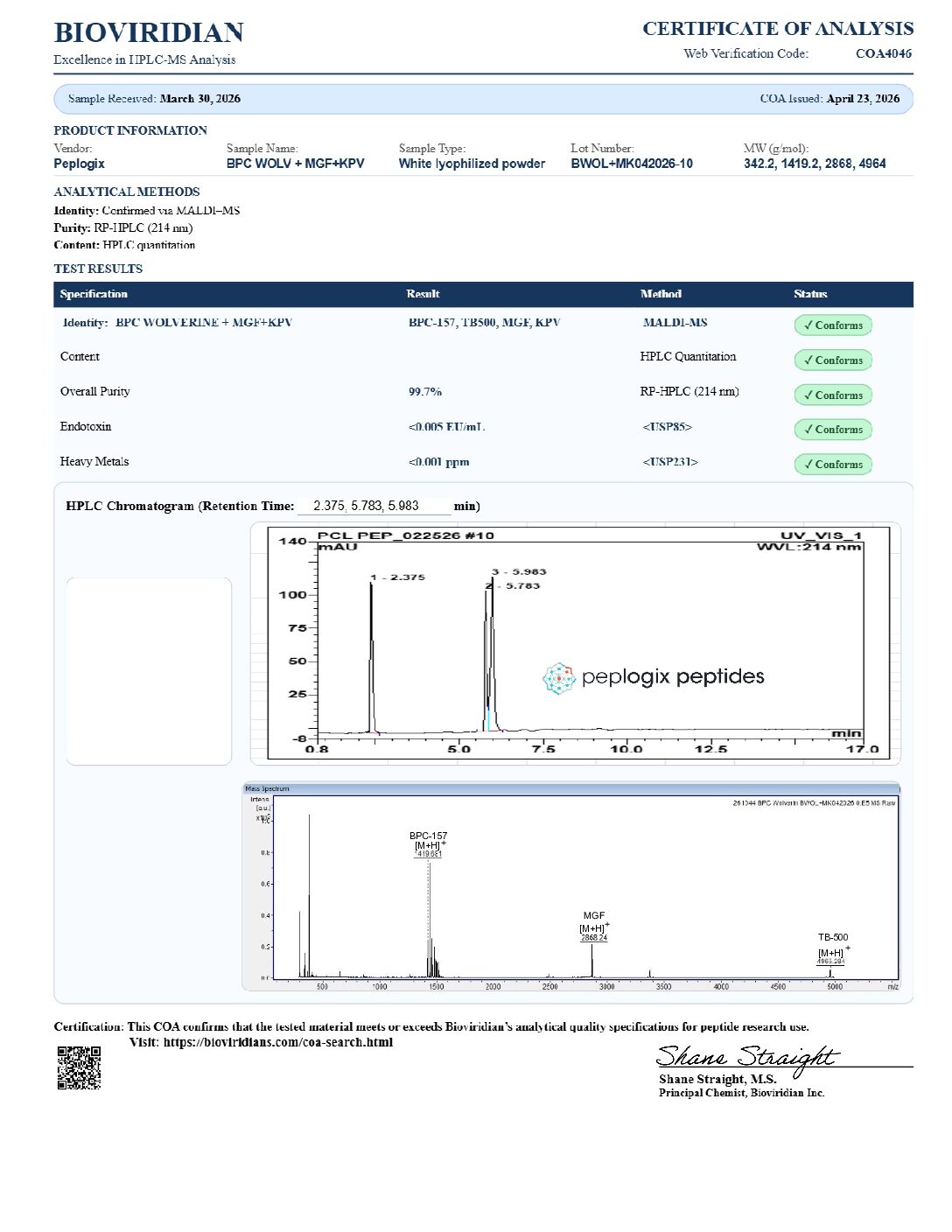Click endotoxin result <0.005 EU/mL

click(x=446, y=427)
